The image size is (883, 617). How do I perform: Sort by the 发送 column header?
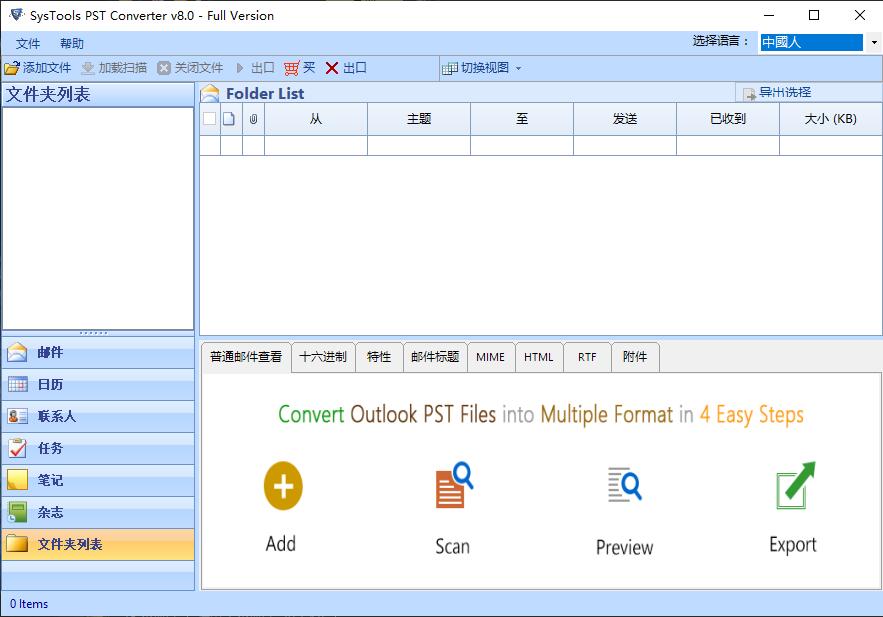625,119
